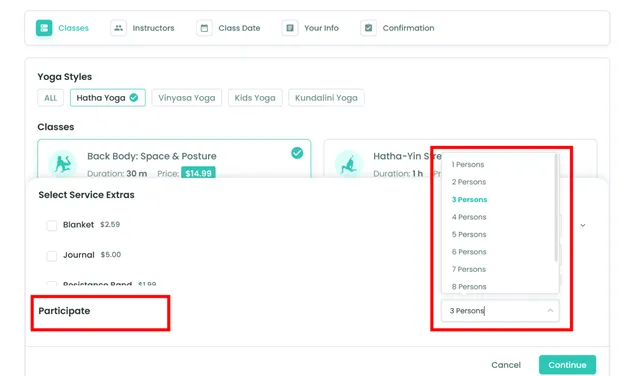This screenshot has width=635, height=376.
Task: Click the Yoga Styles heading
Action: (65, 77)
